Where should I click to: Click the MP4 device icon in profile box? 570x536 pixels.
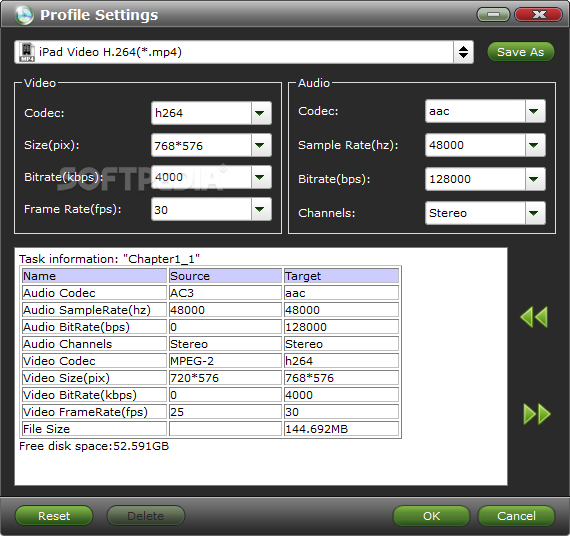[27, 52]
